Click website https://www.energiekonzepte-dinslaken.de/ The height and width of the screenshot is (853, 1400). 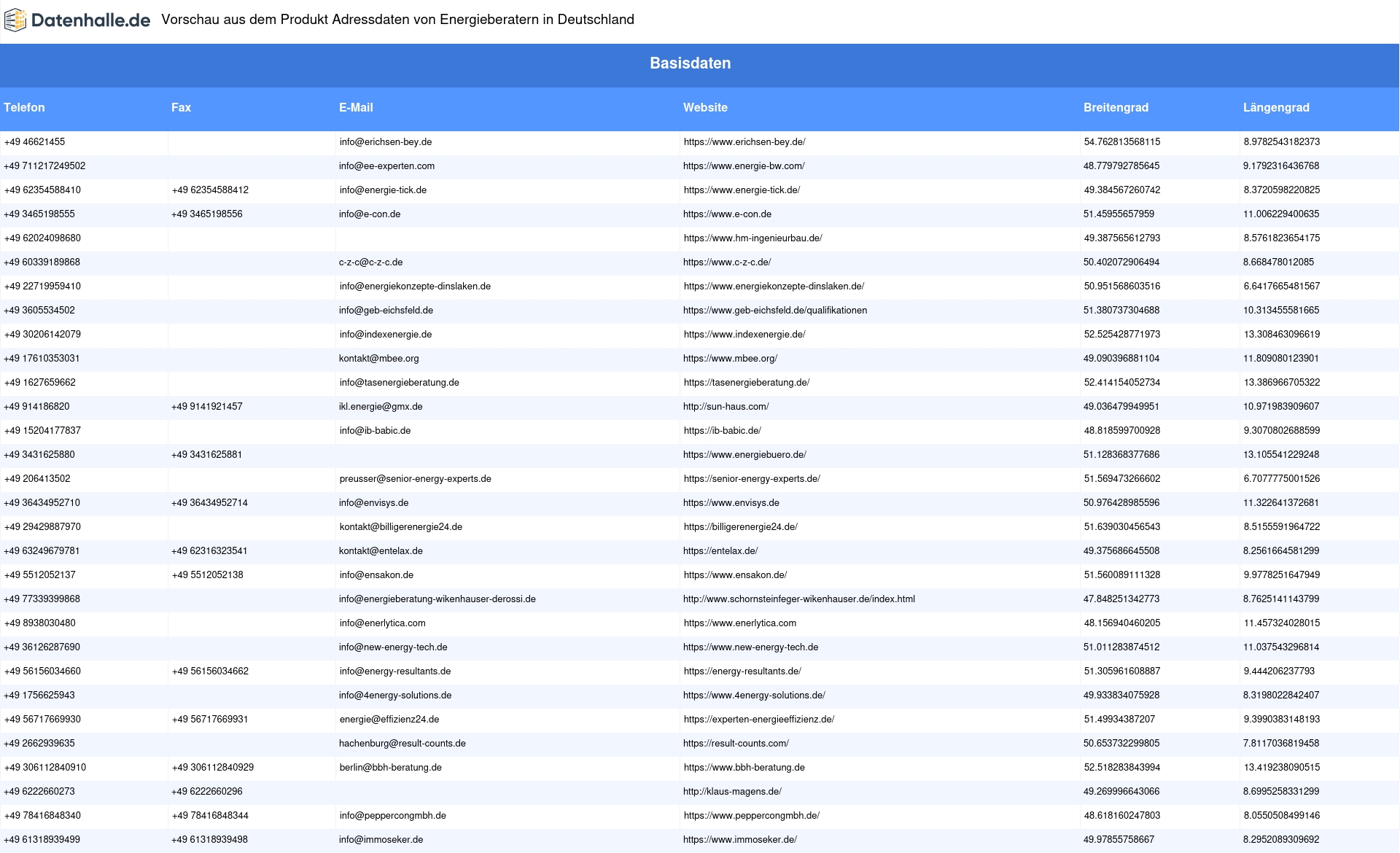tap(774, 287)
